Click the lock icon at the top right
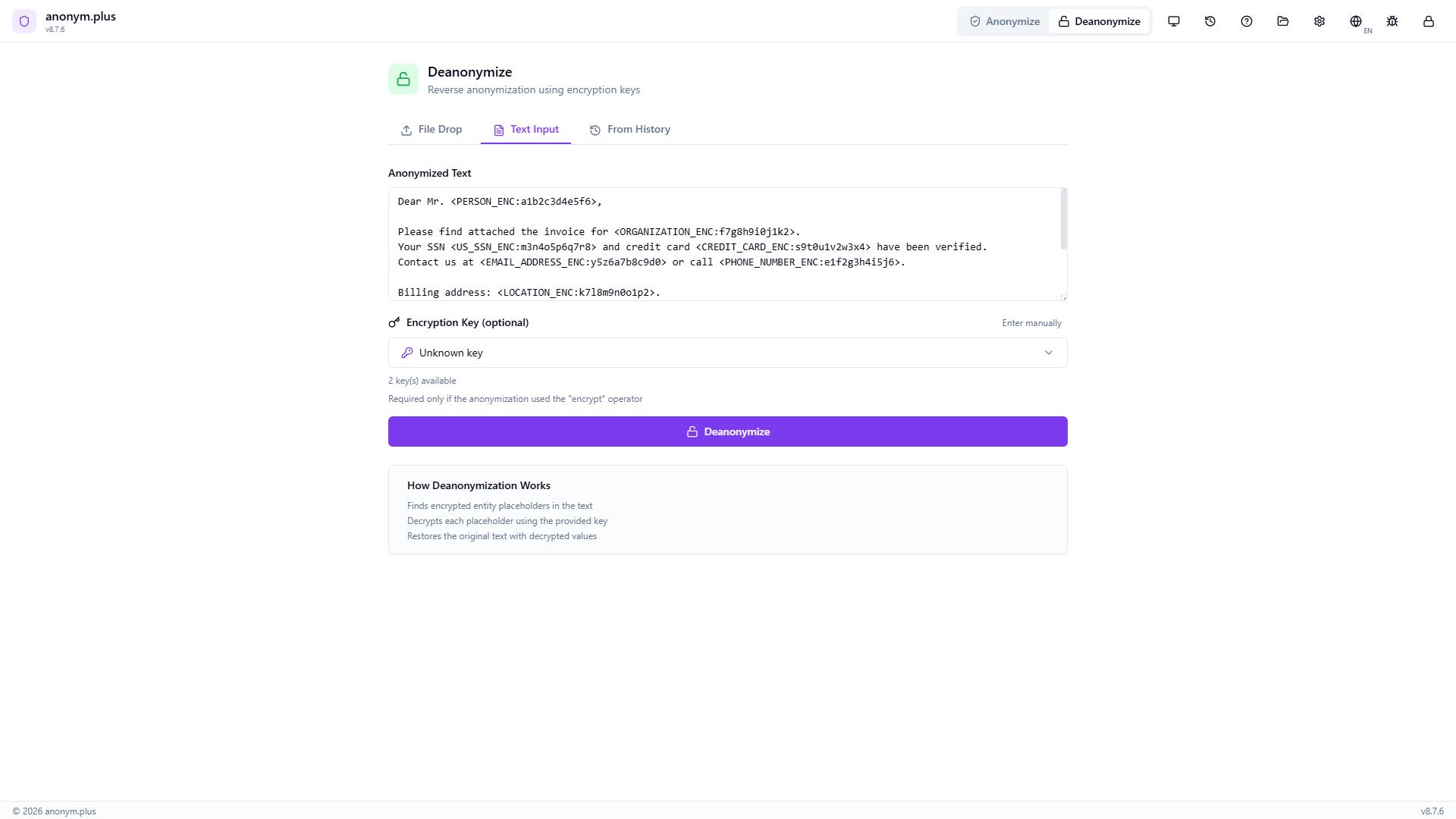Image resolution: width=1456 pixels, height=819 pixels. pyautogui.click(x=1429, y=21)
